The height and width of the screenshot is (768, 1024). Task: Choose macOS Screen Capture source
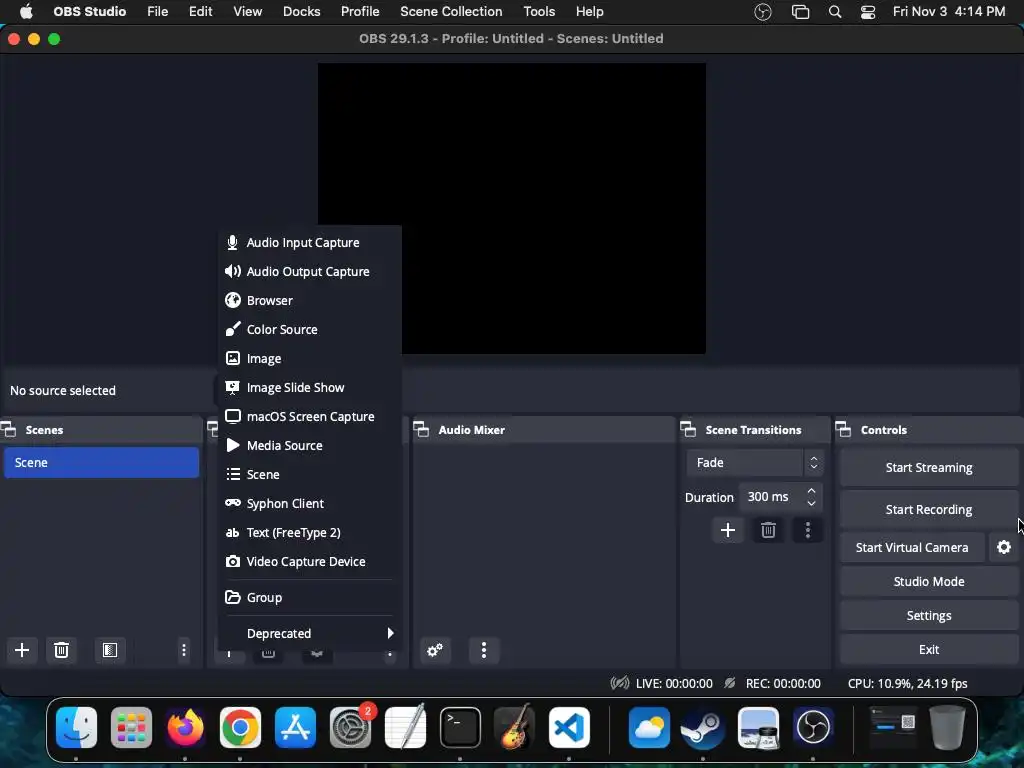coord(310,416)
